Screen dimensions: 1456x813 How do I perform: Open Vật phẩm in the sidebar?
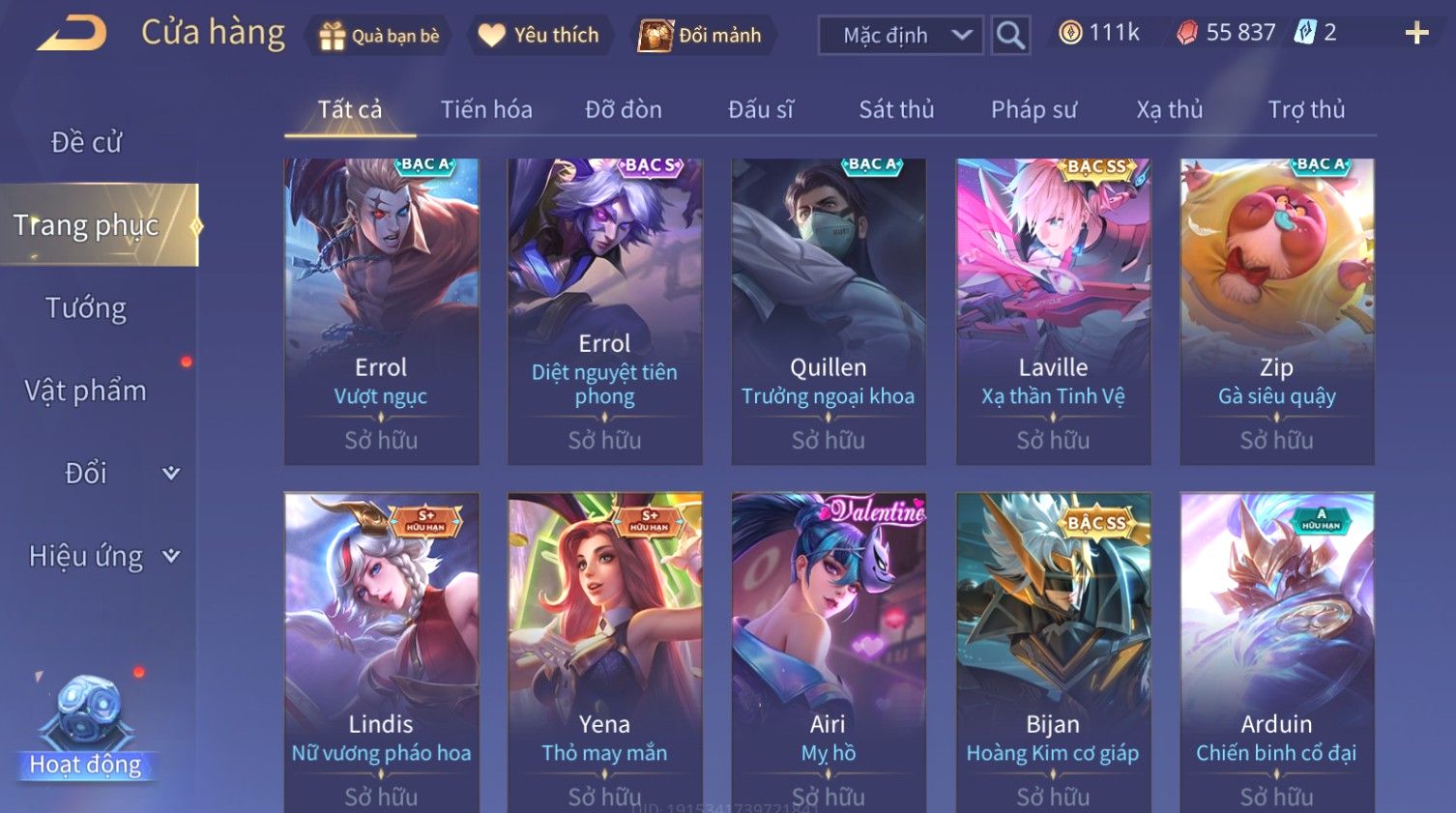86,391
